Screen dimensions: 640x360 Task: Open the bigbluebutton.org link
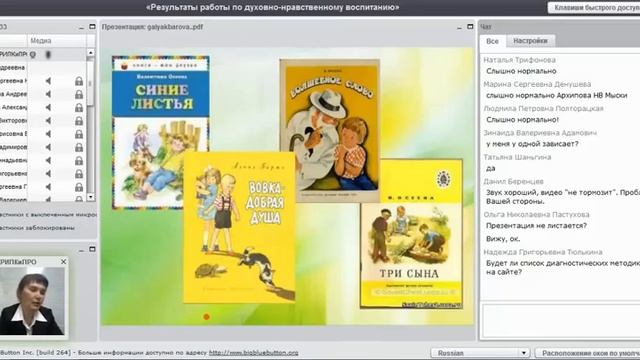click(253, 353)
